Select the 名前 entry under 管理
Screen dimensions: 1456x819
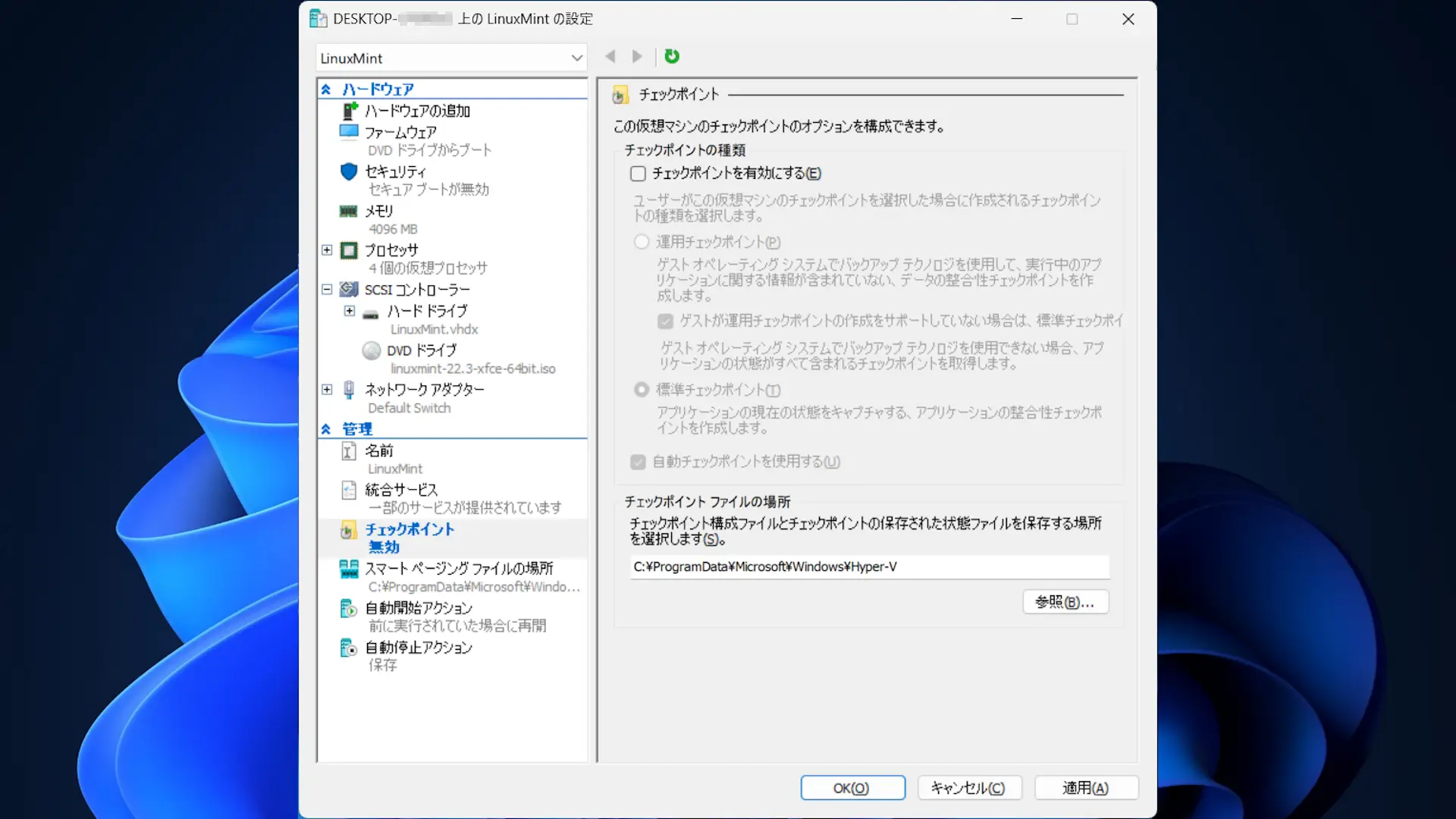[379, 450]
